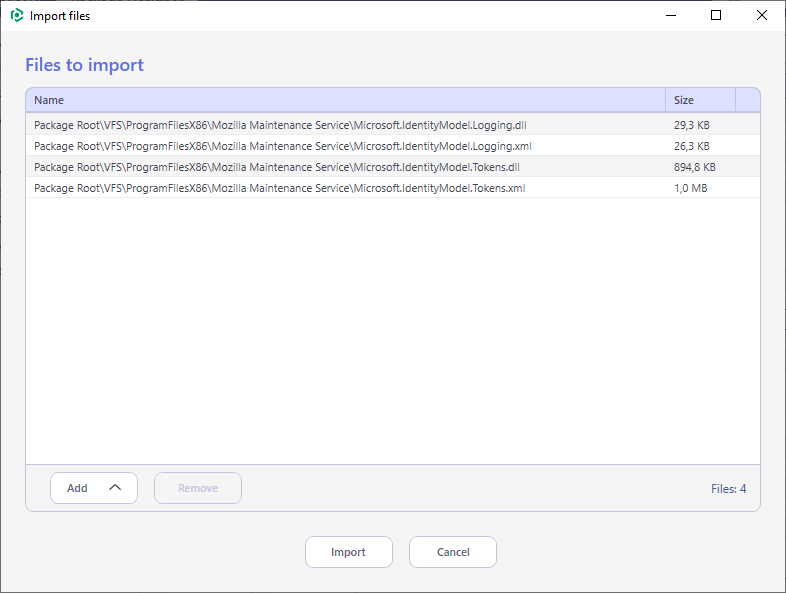Select the Microsoft.IdentityModel.Tokens.xml row
786x593 pixels.
393,188
